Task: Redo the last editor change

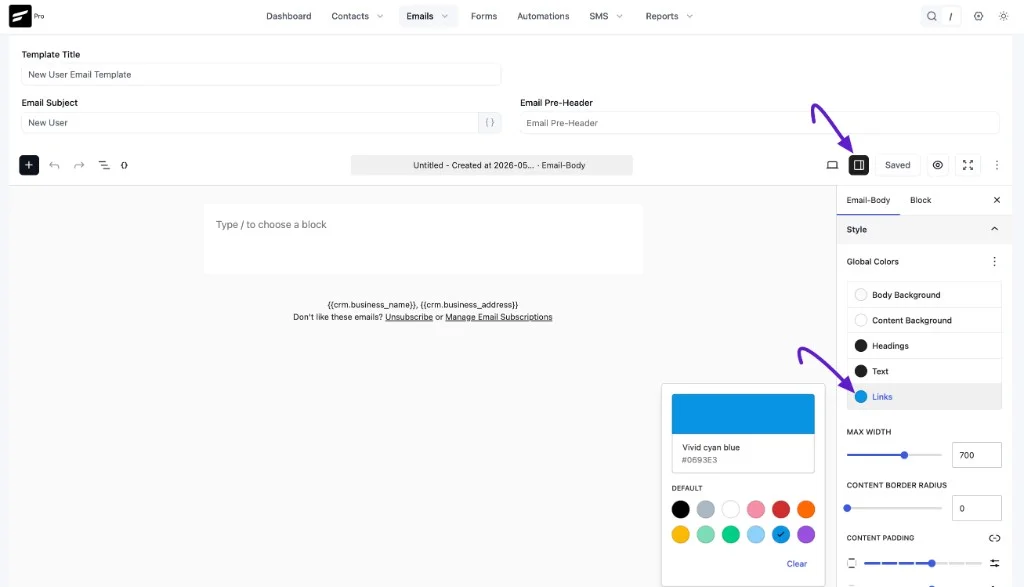Action: (x=79, y=165)
